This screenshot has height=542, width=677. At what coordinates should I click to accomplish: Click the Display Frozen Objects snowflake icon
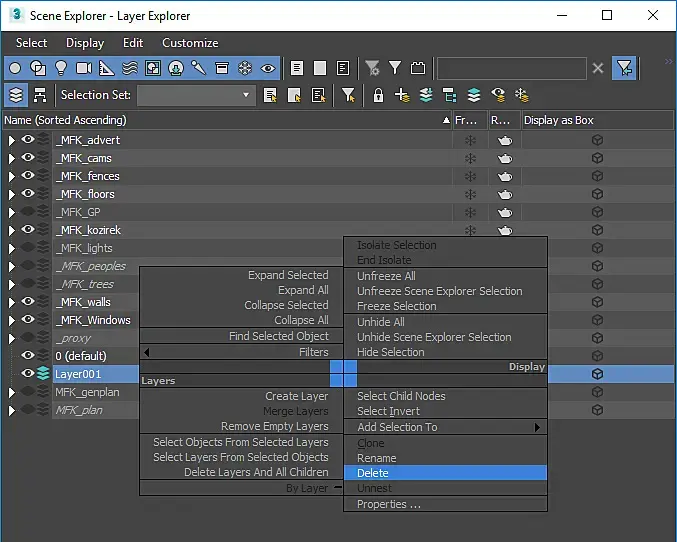coord(245,69)
